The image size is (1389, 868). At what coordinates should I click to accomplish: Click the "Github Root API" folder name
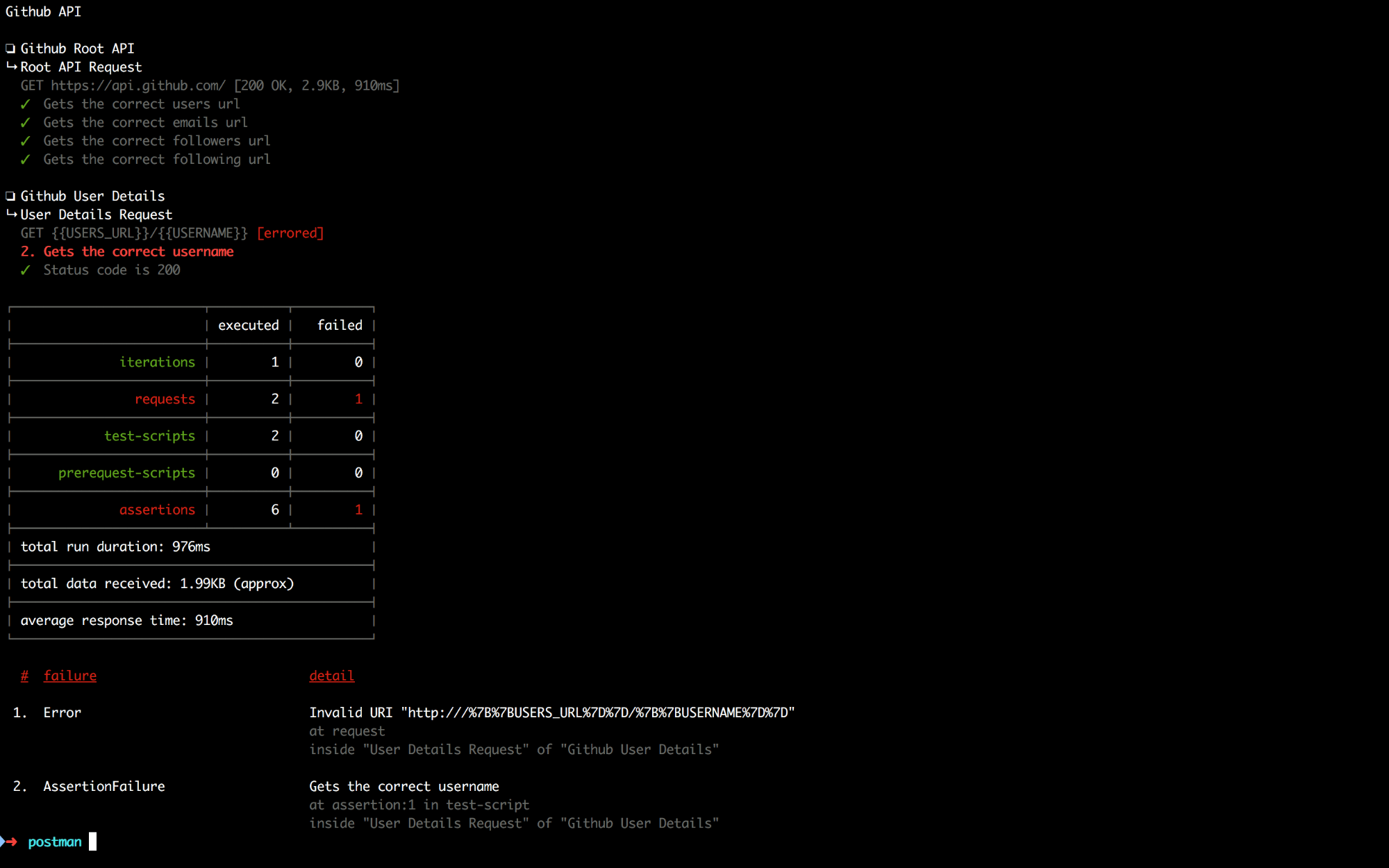(x=77, y=49)
